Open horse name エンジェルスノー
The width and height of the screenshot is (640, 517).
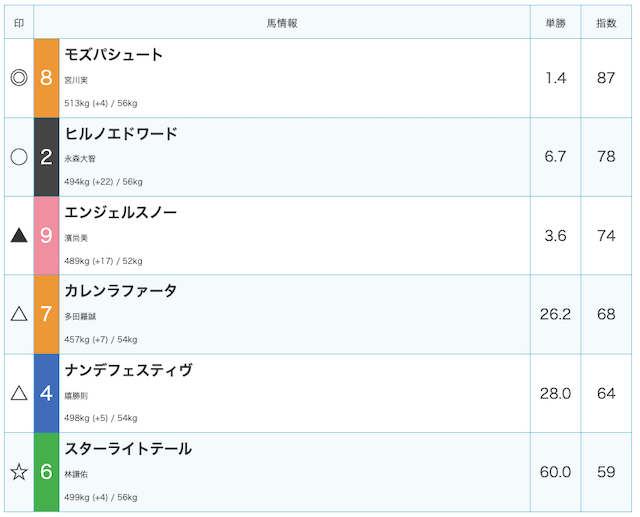coord(120,212)
